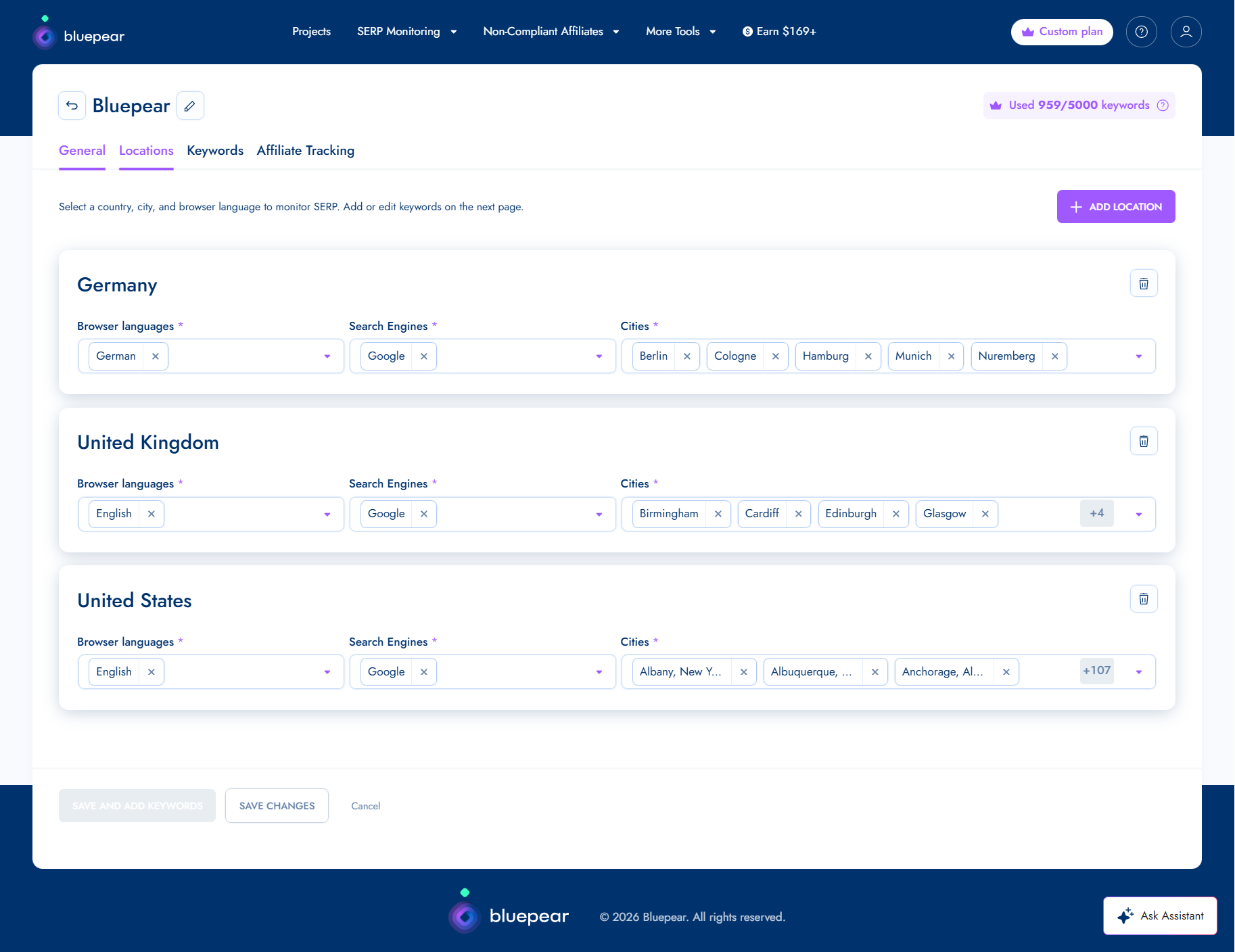This screenshot has width=1235, height=952.
Task: Click the bluepear logo in header
Action: [78, 32]
